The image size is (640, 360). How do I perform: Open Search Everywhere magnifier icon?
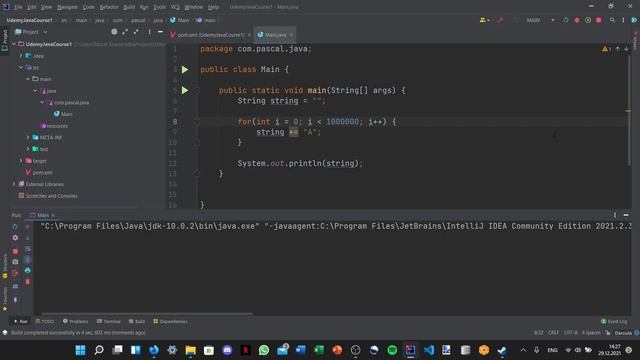point(612,20)
